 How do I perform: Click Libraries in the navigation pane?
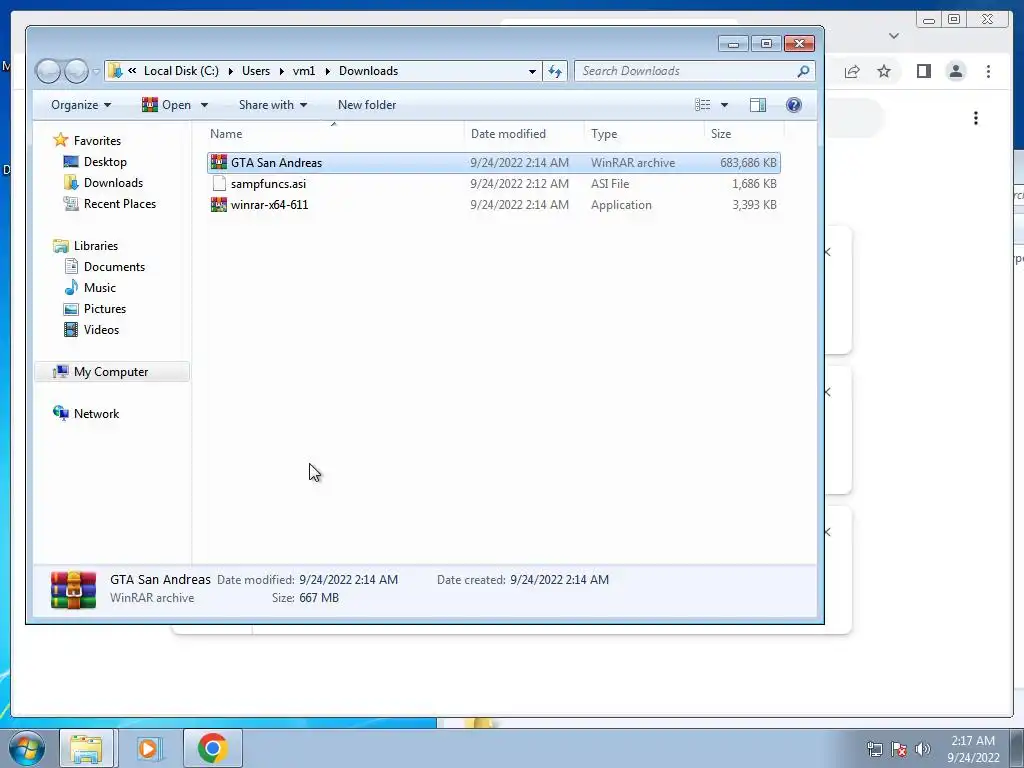point(95,246)
